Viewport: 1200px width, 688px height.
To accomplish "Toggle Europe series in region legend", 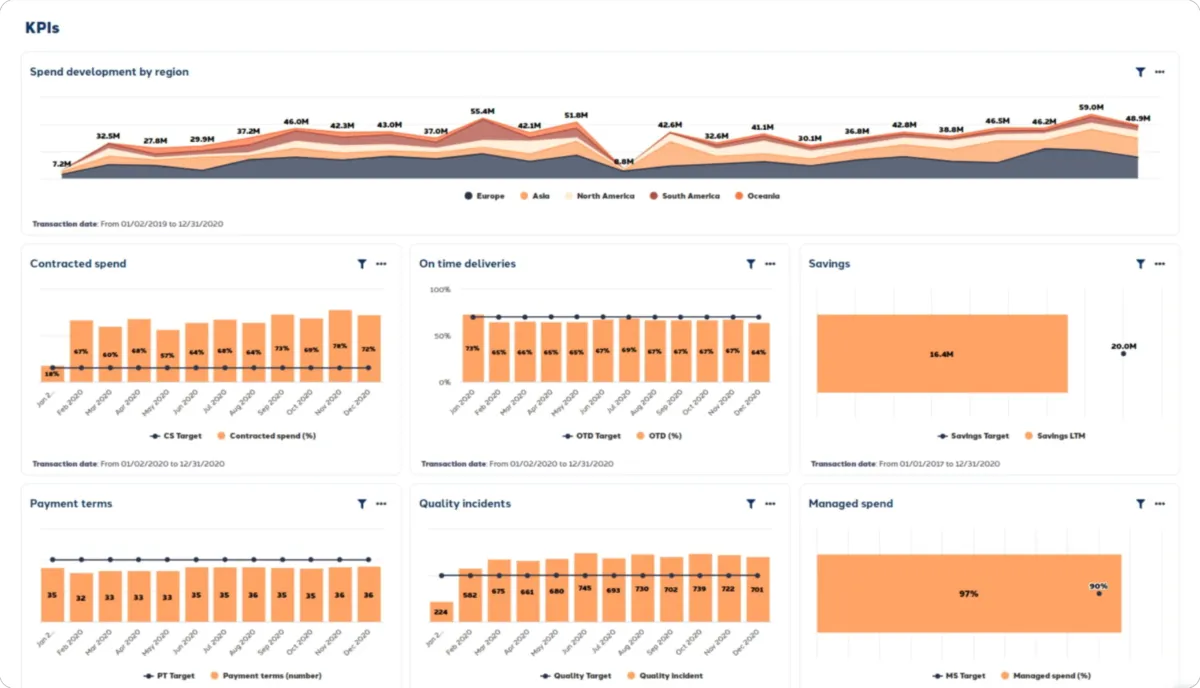I will 484,196.
